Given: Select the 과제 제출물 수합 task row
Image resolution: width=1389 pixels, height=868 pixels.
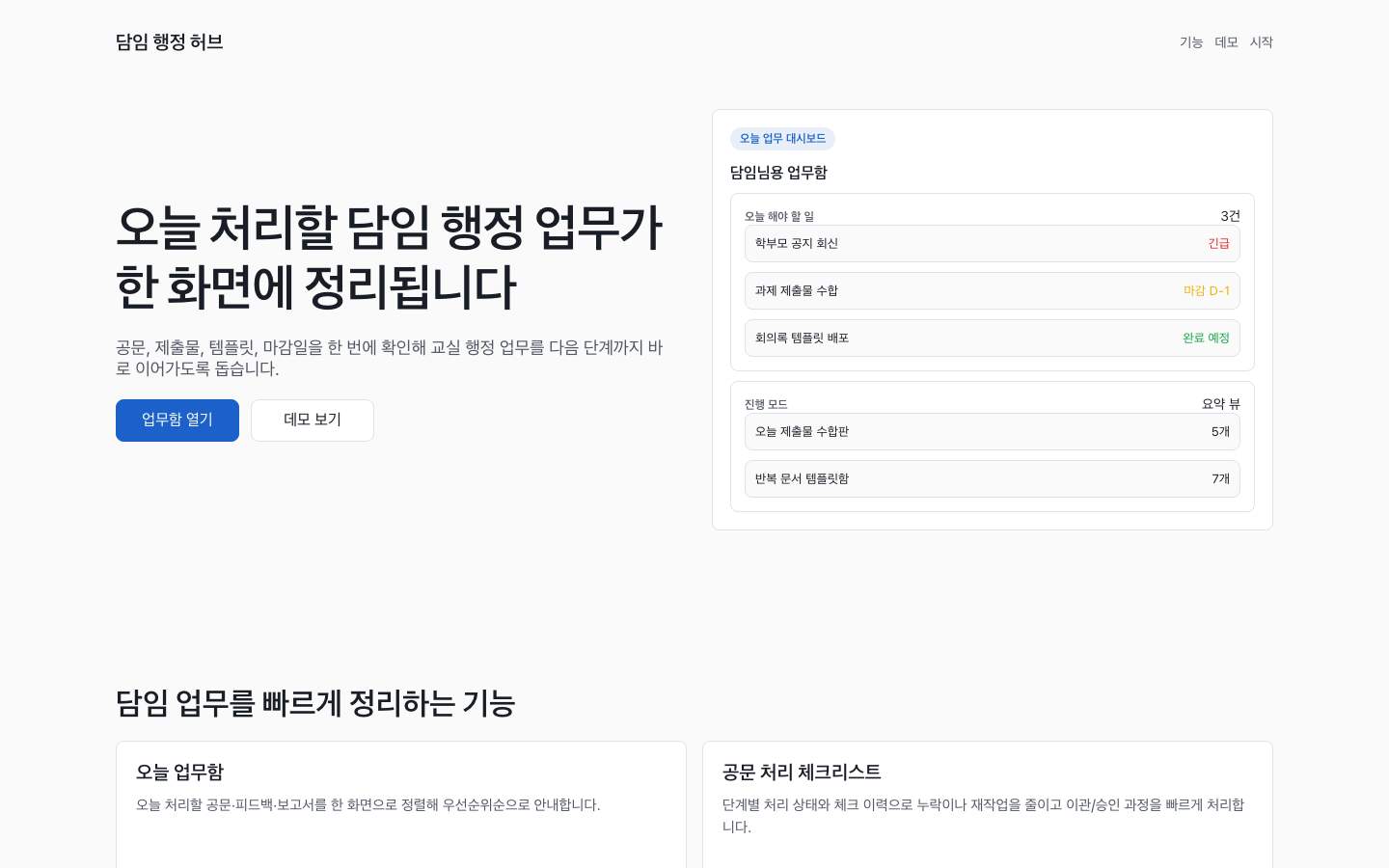Looking at the screenshot, I should click(x=993, y=291).
